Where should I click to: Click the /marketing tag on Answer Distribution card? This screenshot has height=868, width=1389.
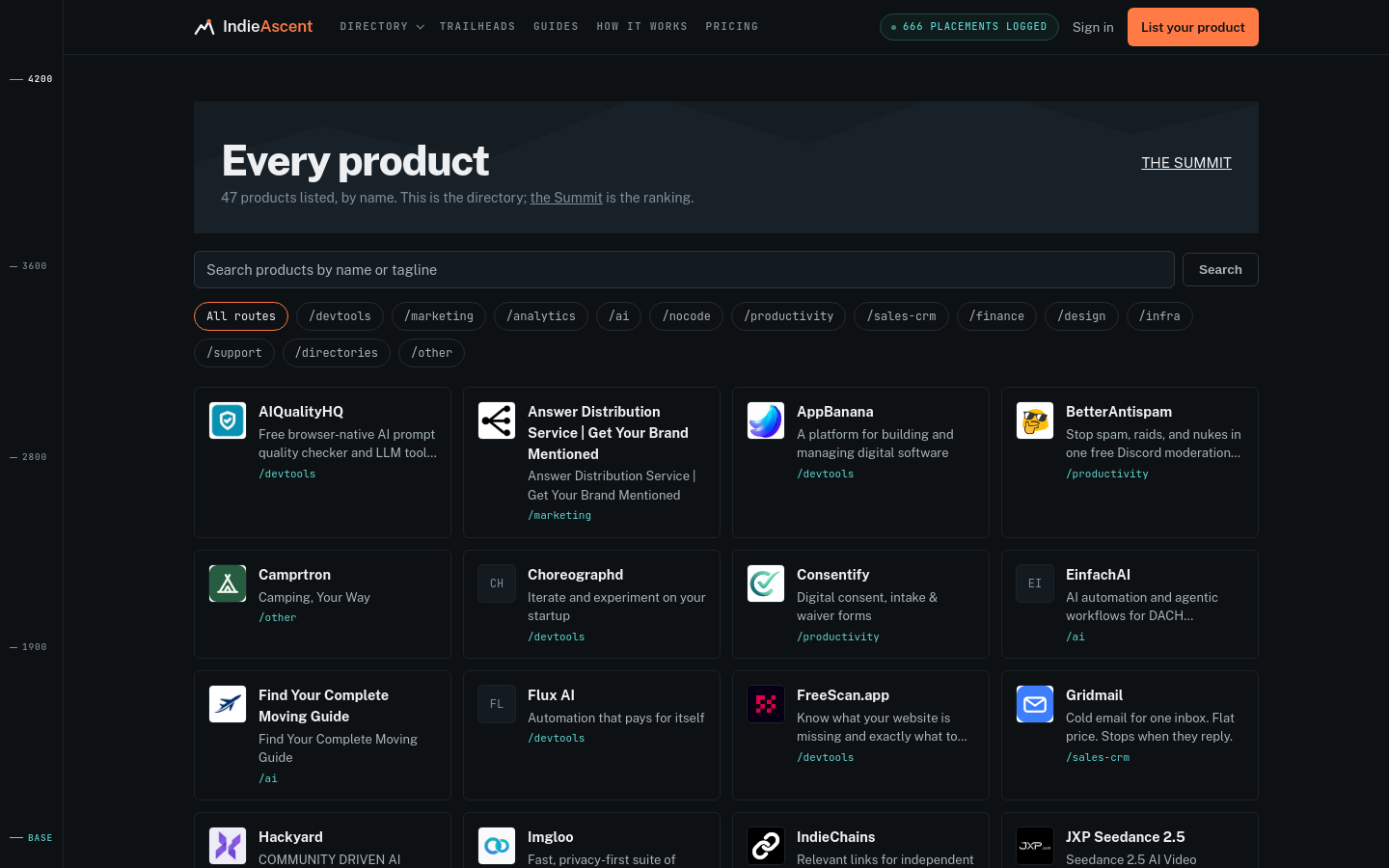click(559, 516)
